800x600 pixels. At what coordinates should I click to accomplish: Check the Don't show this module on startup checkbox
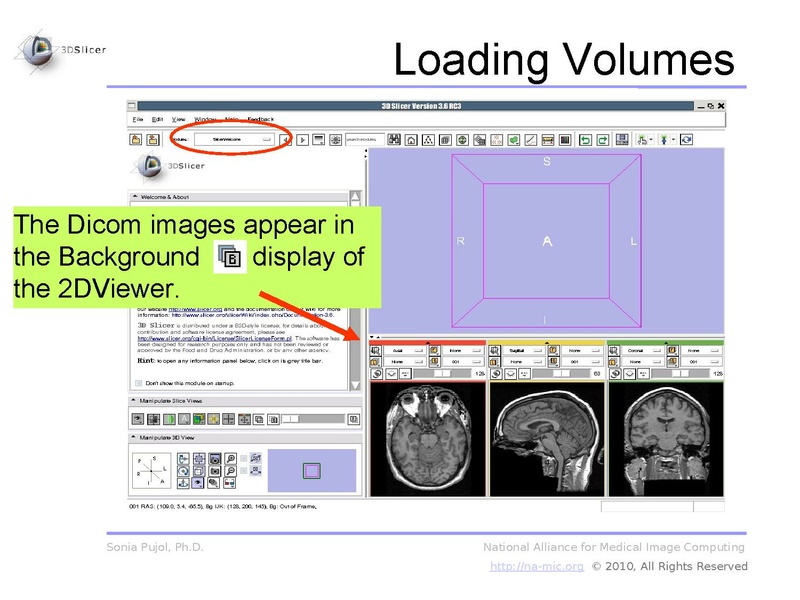click(x=138, y=383)
